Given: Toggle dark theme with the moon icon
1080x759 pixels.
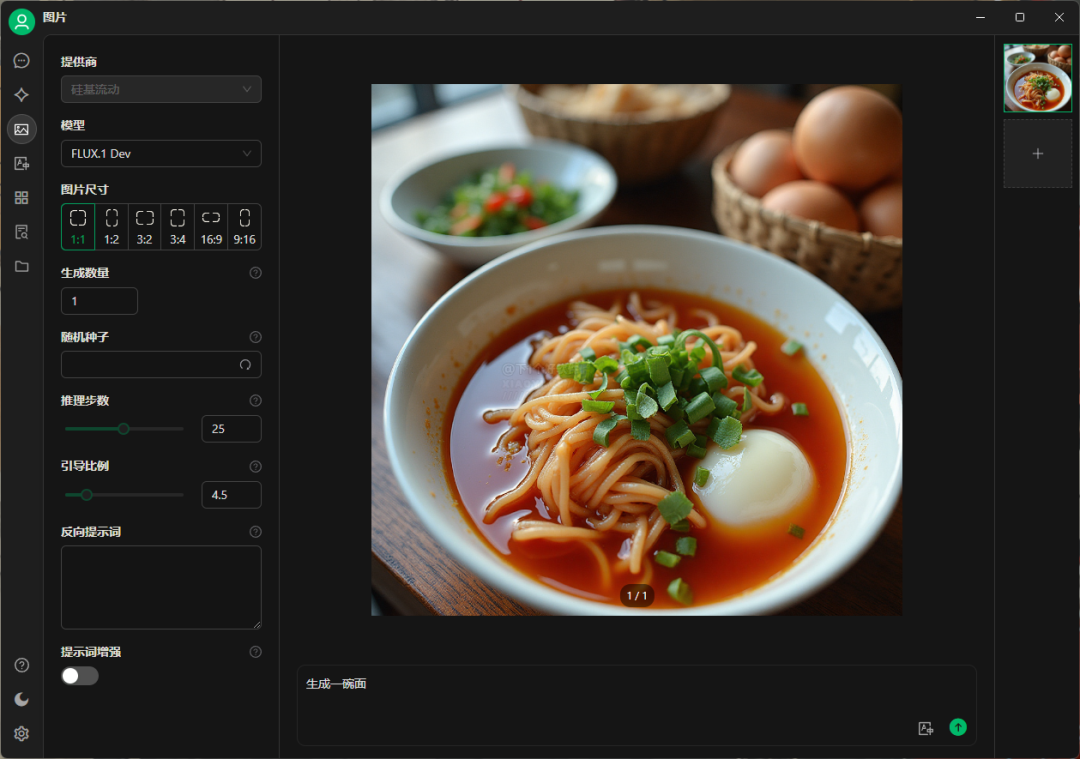Looking at the screenshot, I should pyautogui.click(x=21, y=700).
